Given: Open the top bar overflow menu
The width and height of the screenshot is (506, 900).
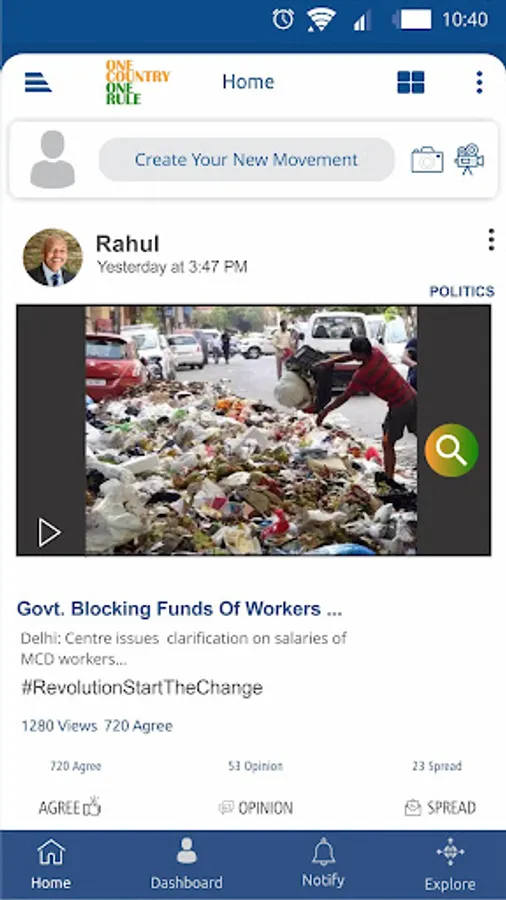Looking at the screenshot, I should 479,83.
